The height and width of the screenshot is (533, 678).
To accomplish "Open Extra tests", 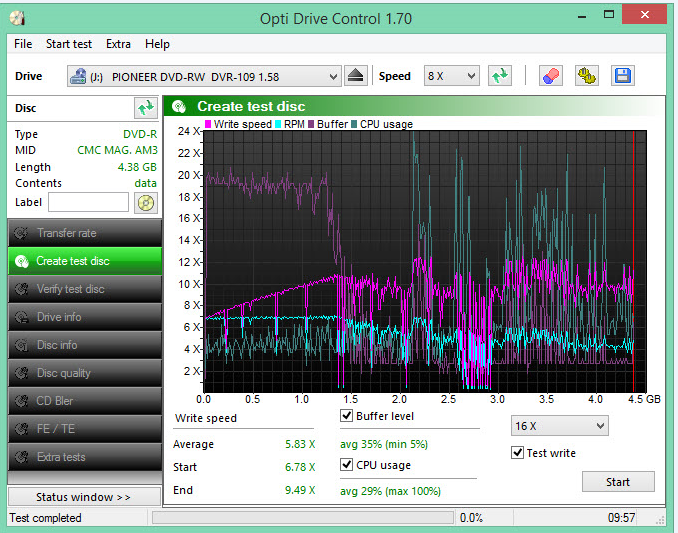I will [85, 457].
